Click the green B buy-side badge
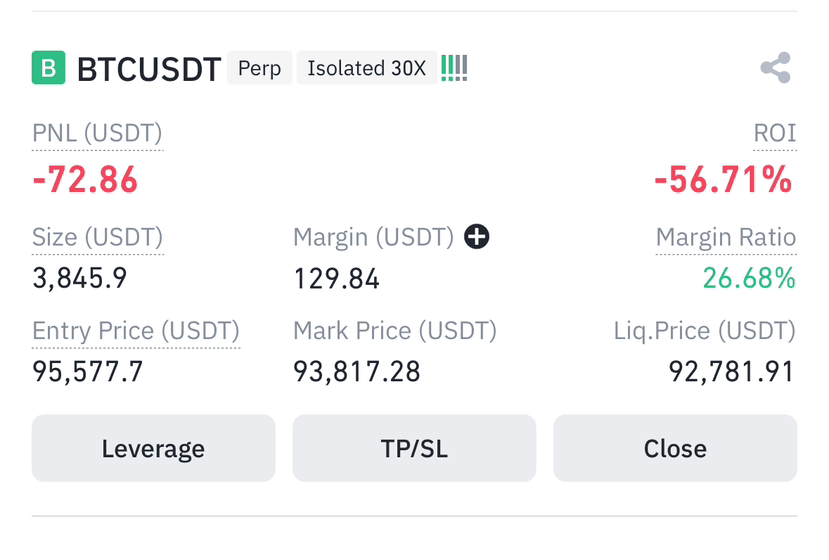This screenshot has width=829, height=560. pyautogui.click(x=48, y=68)
